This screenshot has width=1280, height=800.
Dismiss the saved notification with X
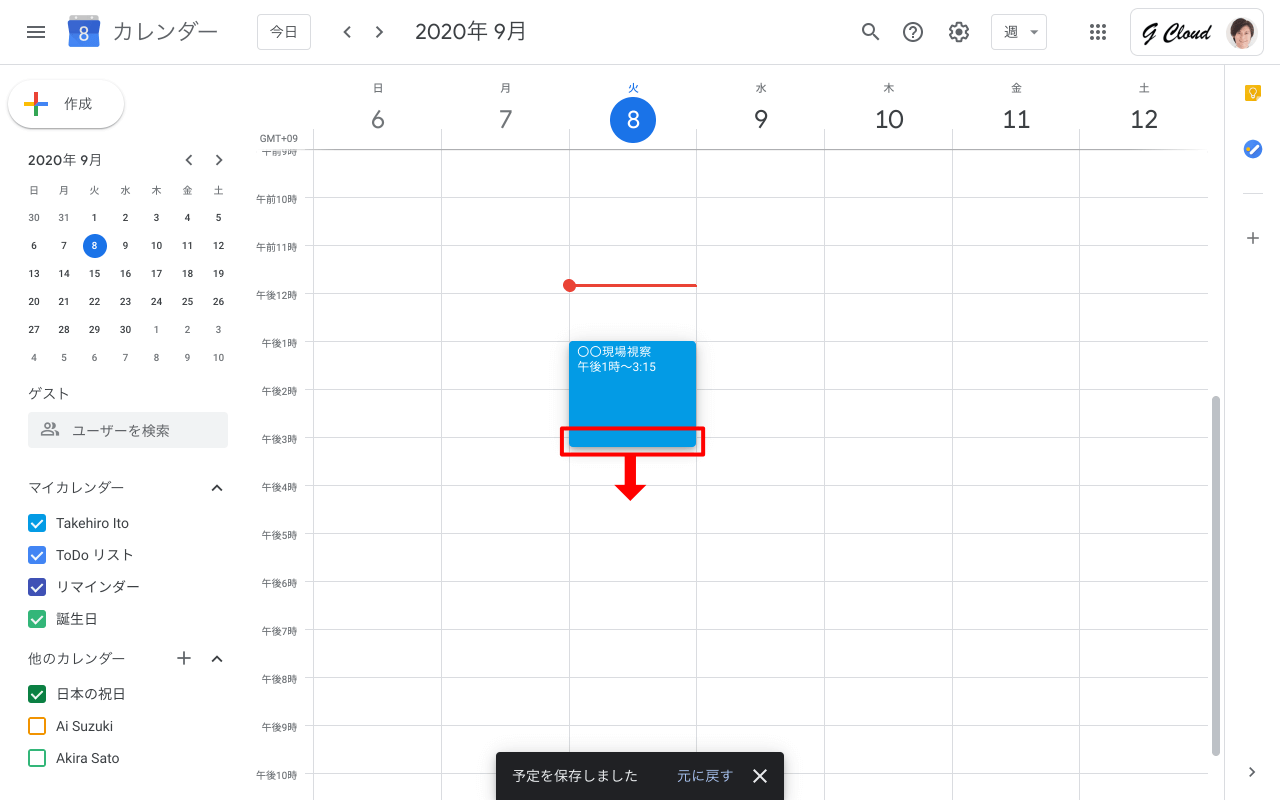(760, 776)
